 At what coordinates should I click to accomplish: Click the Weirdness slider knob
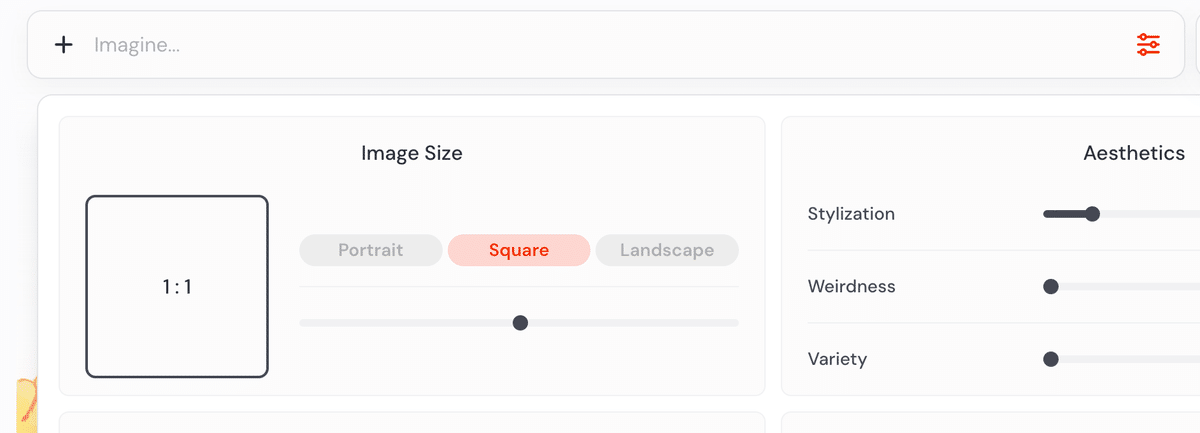[1051, 287]
